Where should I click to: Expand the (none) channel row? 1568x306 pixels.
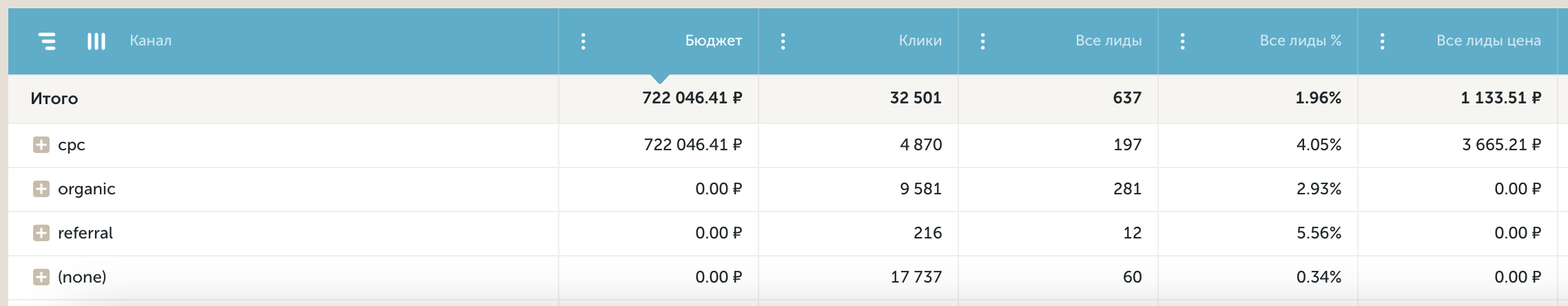tap(41, 277)
